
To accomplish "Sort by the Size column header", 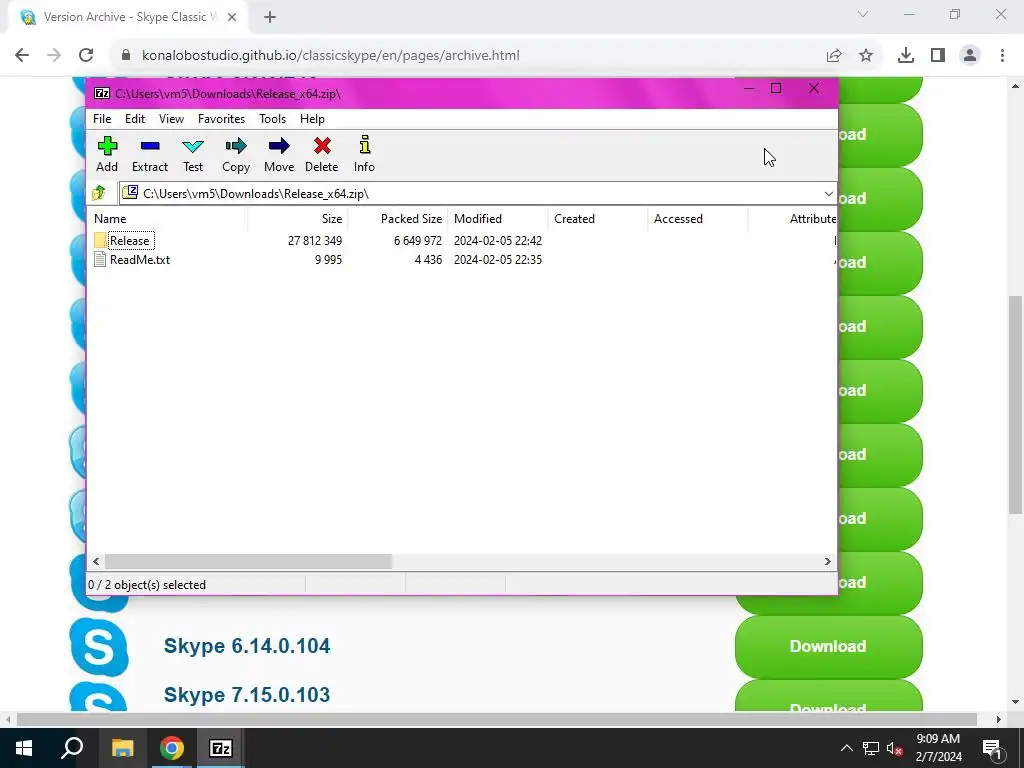I will [x=298, y=219].
